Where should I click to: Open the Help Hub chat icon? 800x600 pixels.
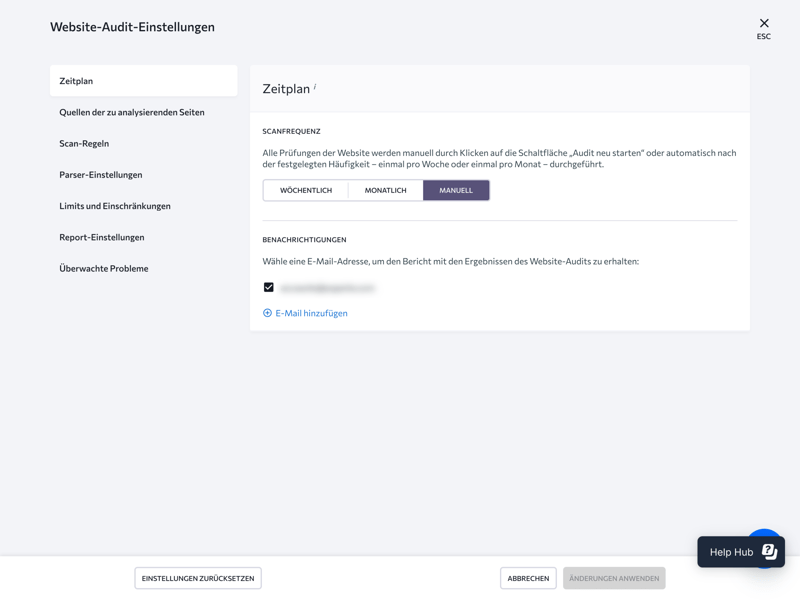pyautogui.click(x=769, y=551)
